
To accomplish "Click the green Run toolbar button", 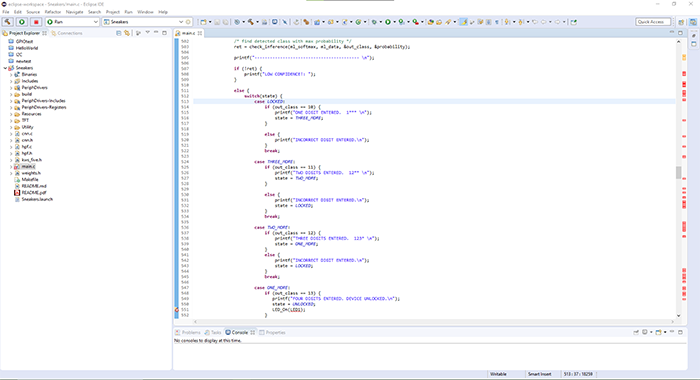I will tap(388, 22).
